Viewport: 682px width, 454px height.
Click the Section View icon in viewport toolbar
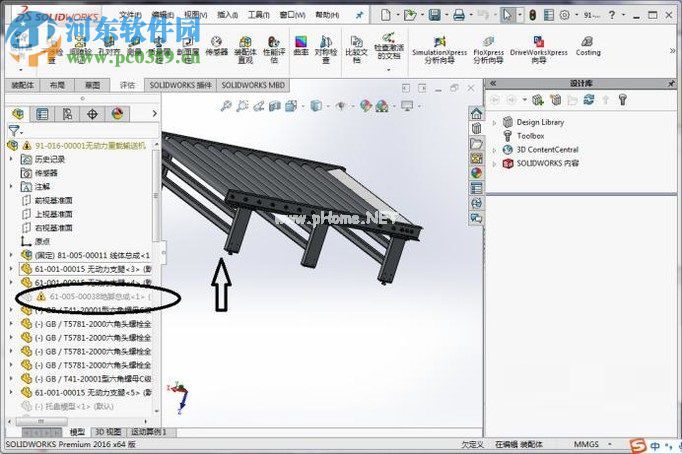[274, 106]
